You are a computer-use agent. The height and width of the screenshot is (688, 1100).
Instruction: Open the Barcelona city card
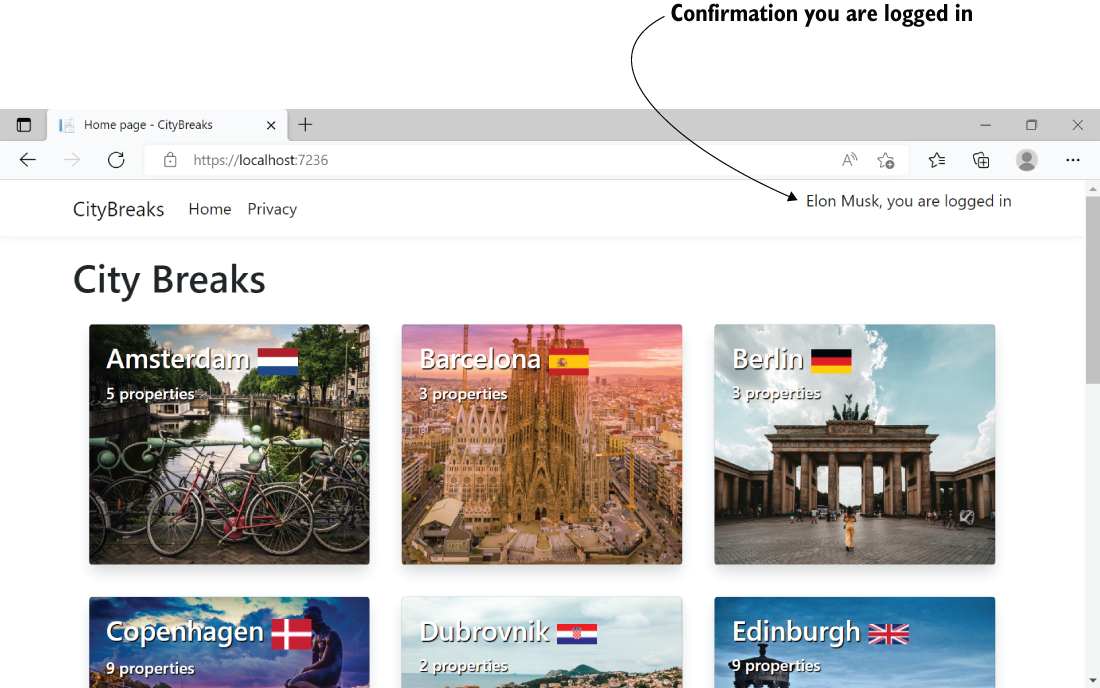click(542, 444)
